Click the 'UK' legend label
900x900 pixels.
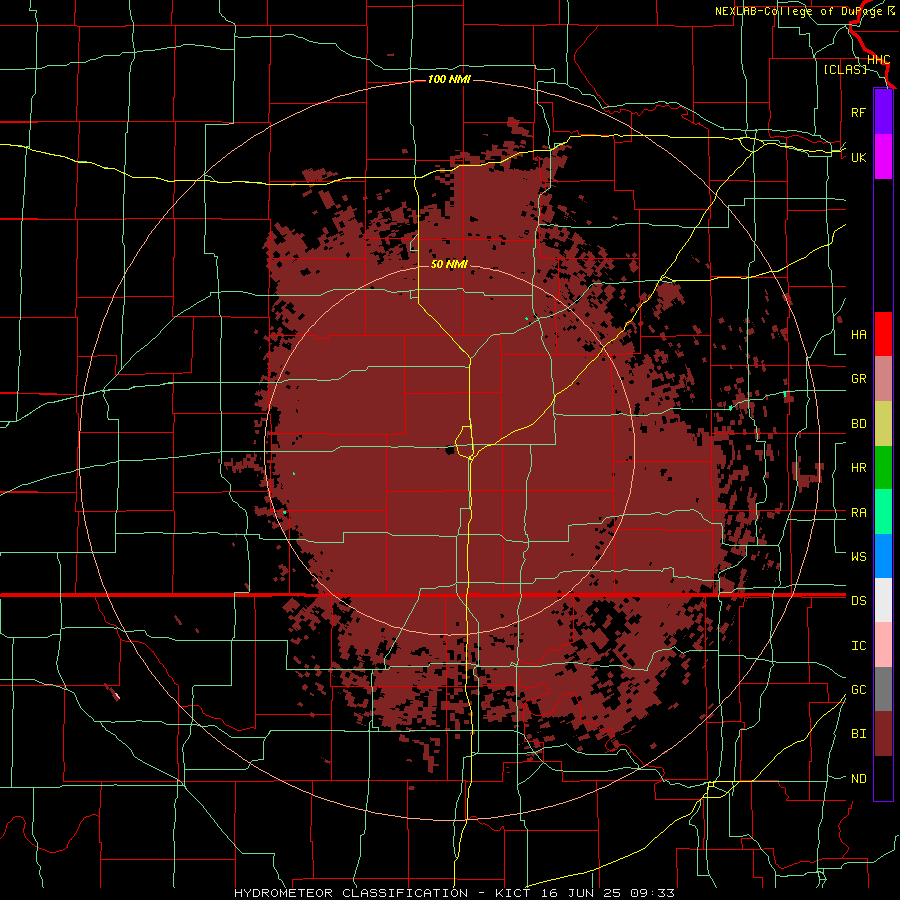click(858, 157)
